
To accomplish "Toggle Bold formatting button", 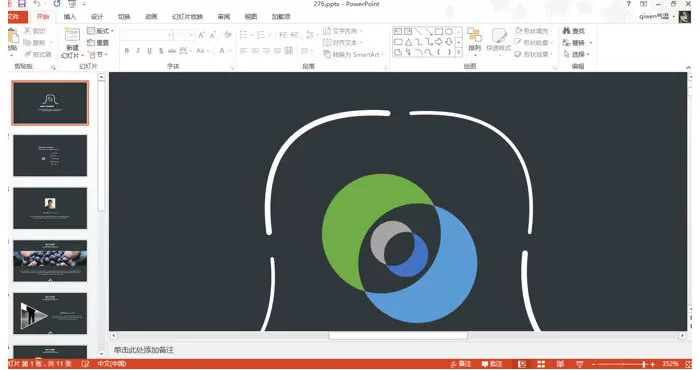I will [x=127, y=51].
